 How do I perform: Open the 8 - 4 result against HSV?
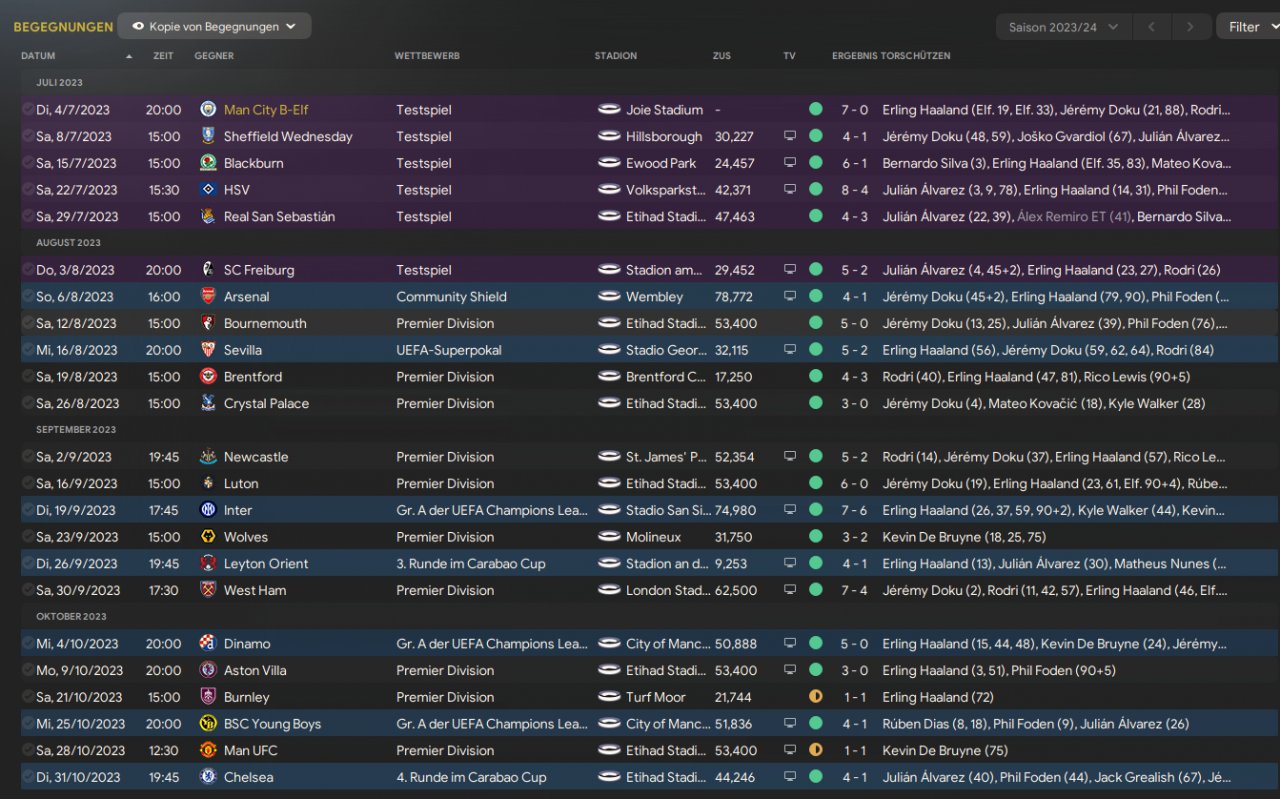854,190
